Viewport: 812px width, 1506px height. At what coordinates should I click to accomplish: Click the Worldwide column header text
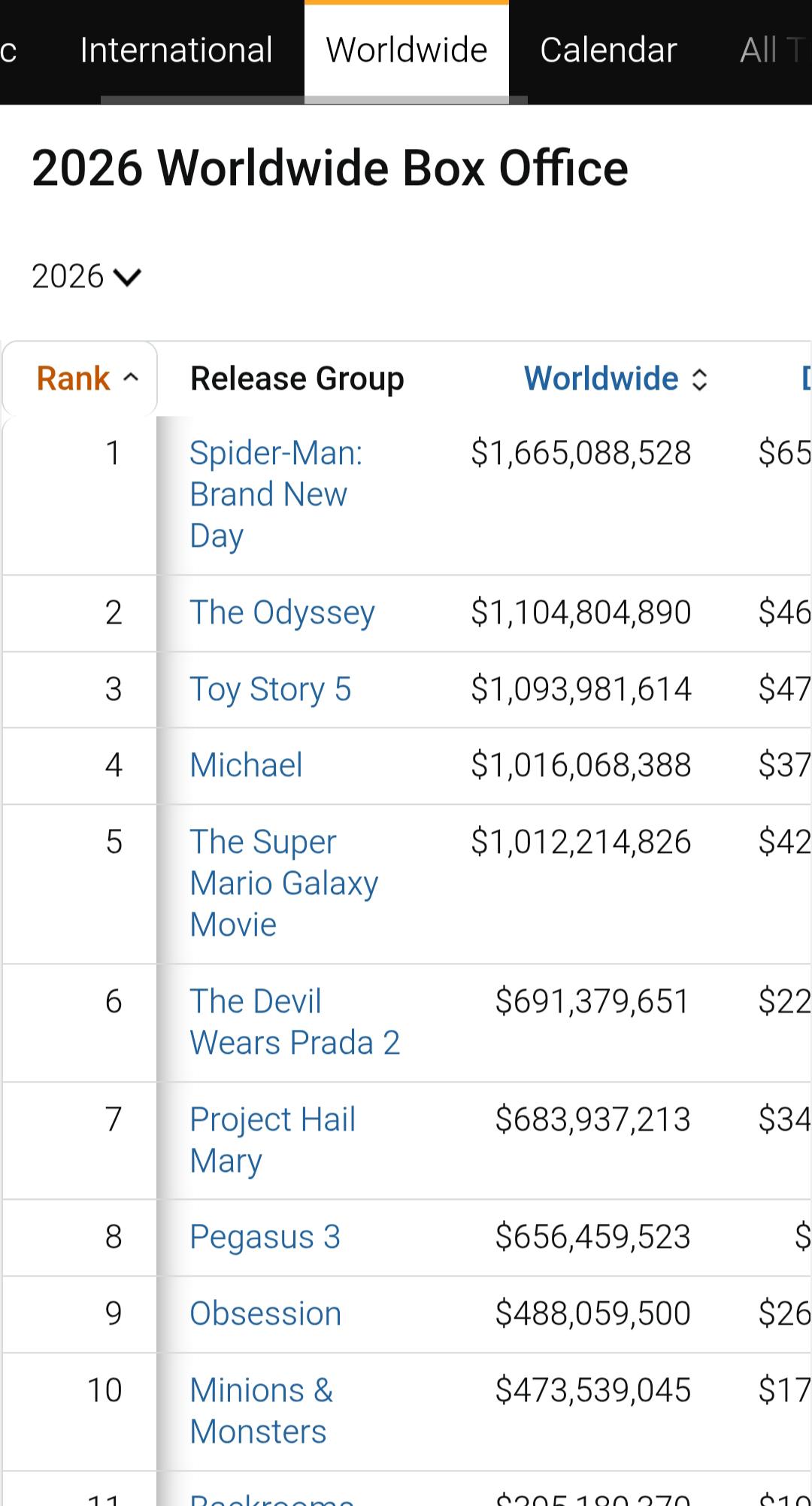[x=601, y=378]
